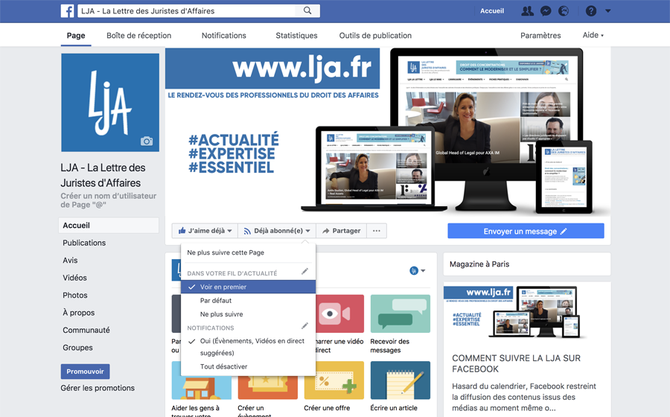The image size is (670, 417).
Task: Choose 'Ne plus suivre cette Page'
Action: coord(248,253)
